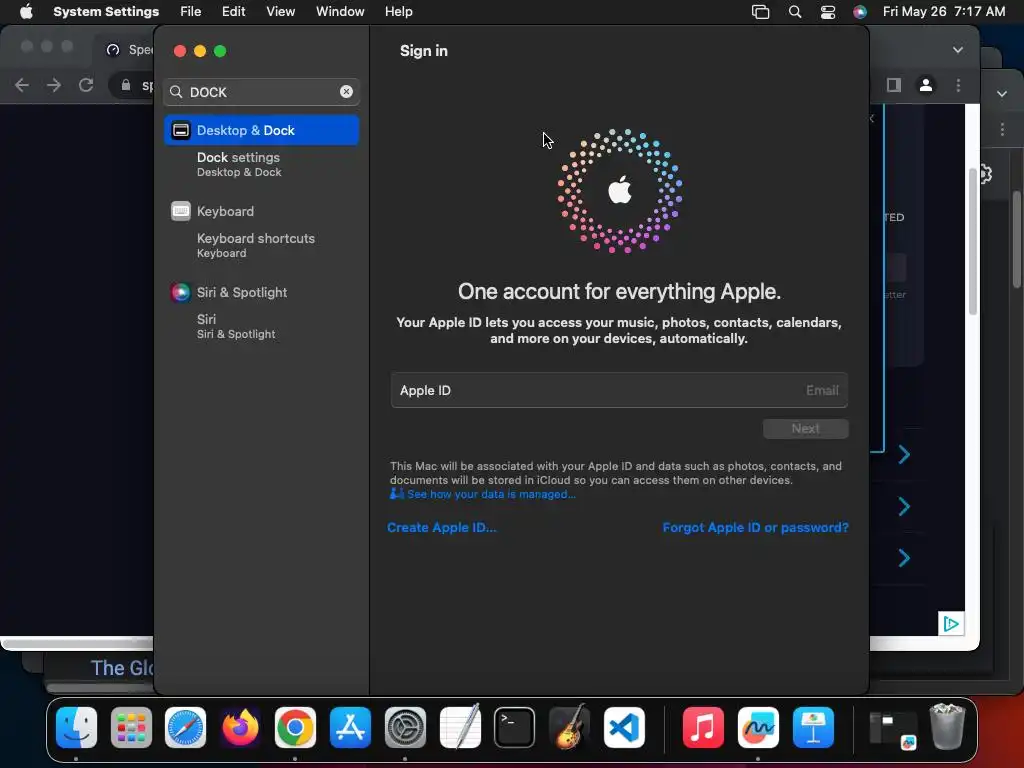1024x768 pixels.
Task: Toggle Chrome's side panel icon
Action: (x=894, y=85)
